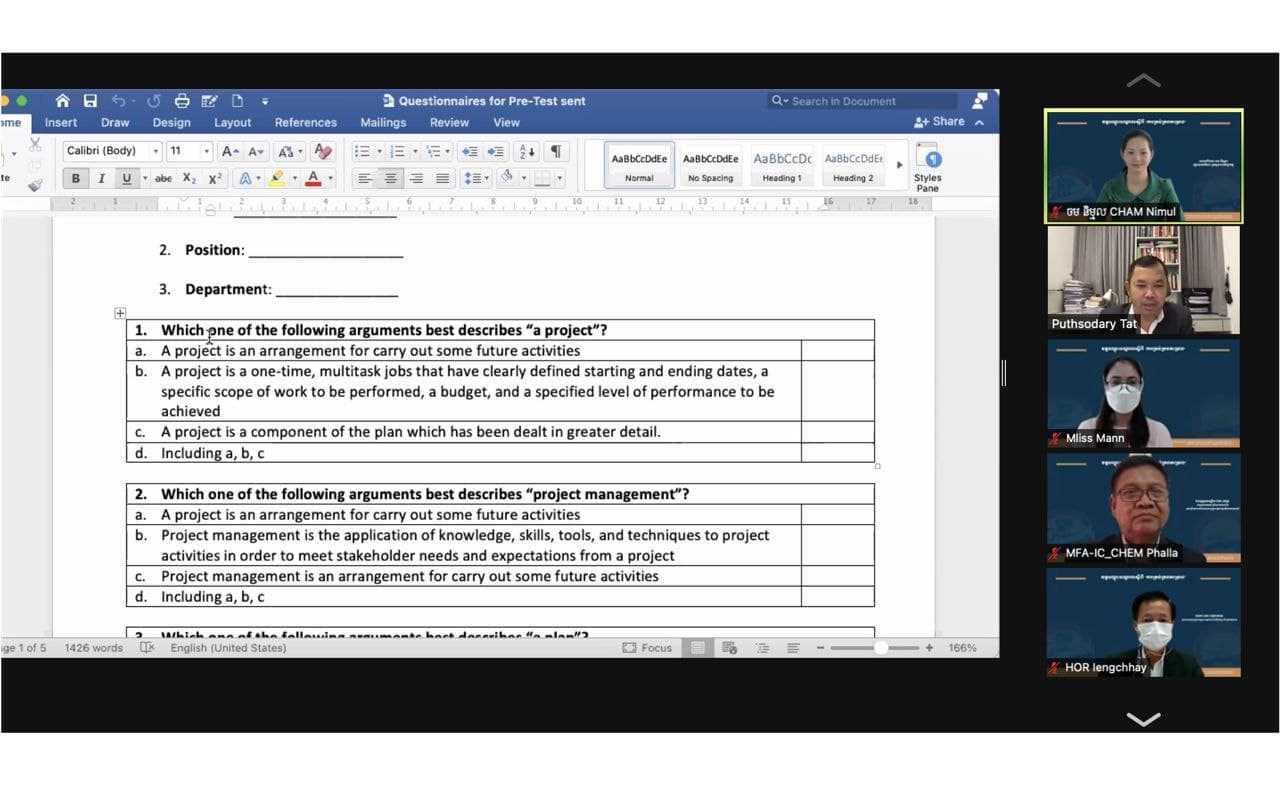This screenshot has height=800, width=1280.
Task: Open the Styles Pane
Action: tap(928, 167)
